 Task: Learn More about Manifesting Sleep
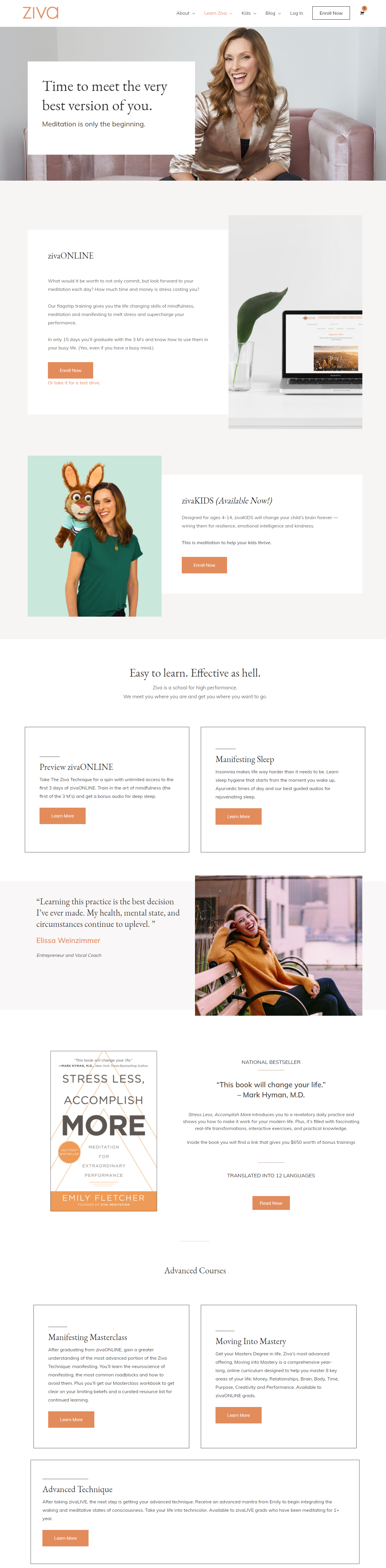(x=239, y=816)
